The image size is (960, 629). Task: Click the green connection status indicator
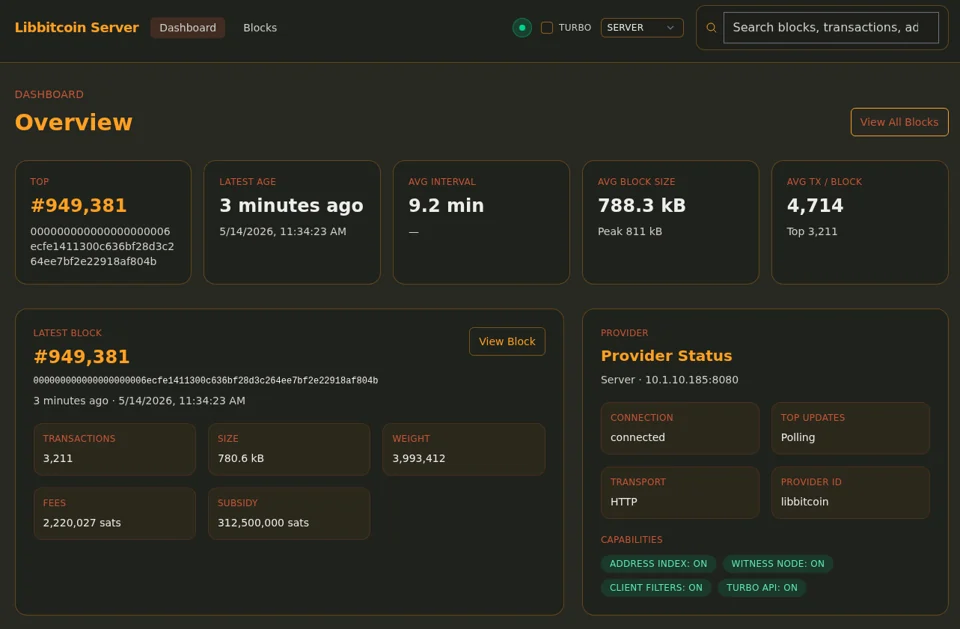pyautogui.click(x=522, y=28)
